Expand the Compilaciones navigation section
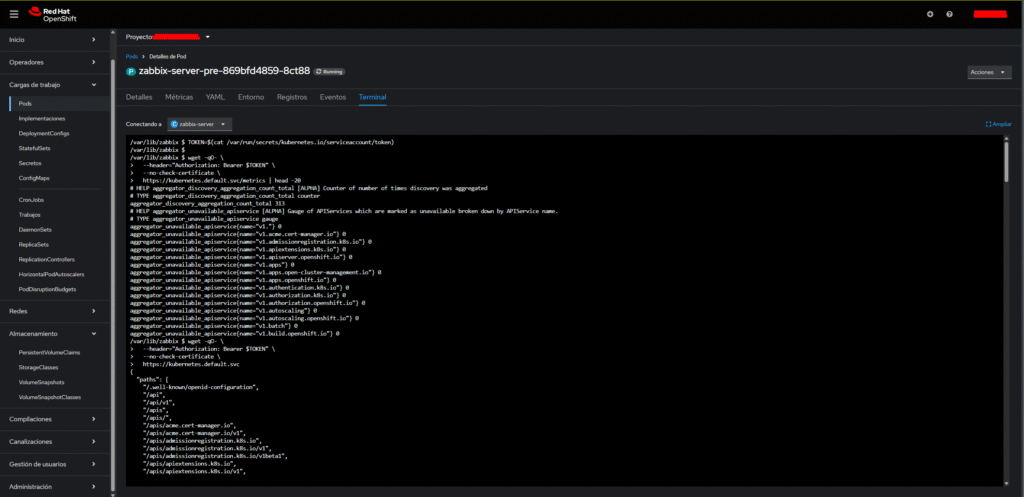 53,419
